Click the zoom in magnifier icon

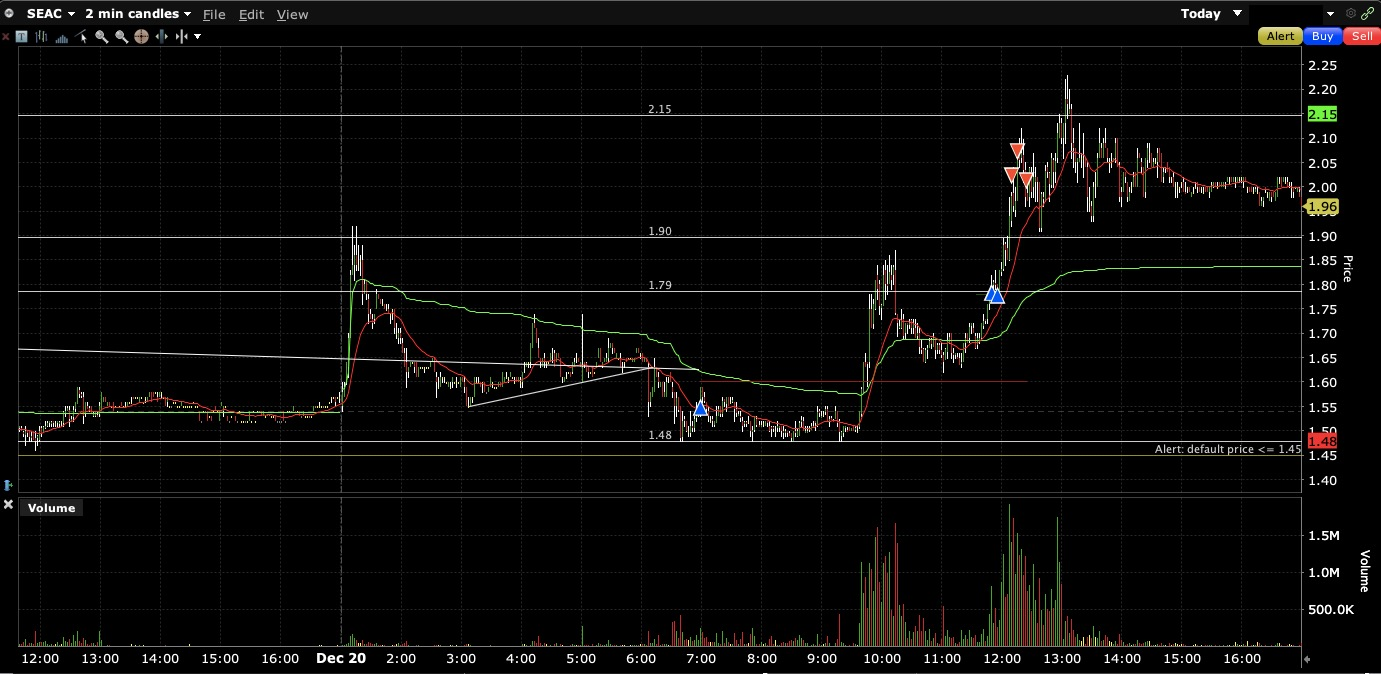[x=101, y=36]
